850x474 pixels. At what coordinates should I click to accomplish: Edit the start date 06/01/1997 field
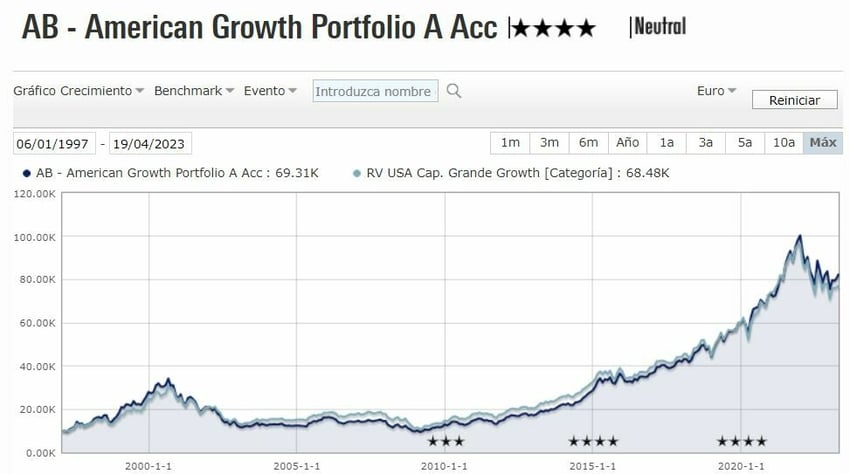tap(54, 143)
